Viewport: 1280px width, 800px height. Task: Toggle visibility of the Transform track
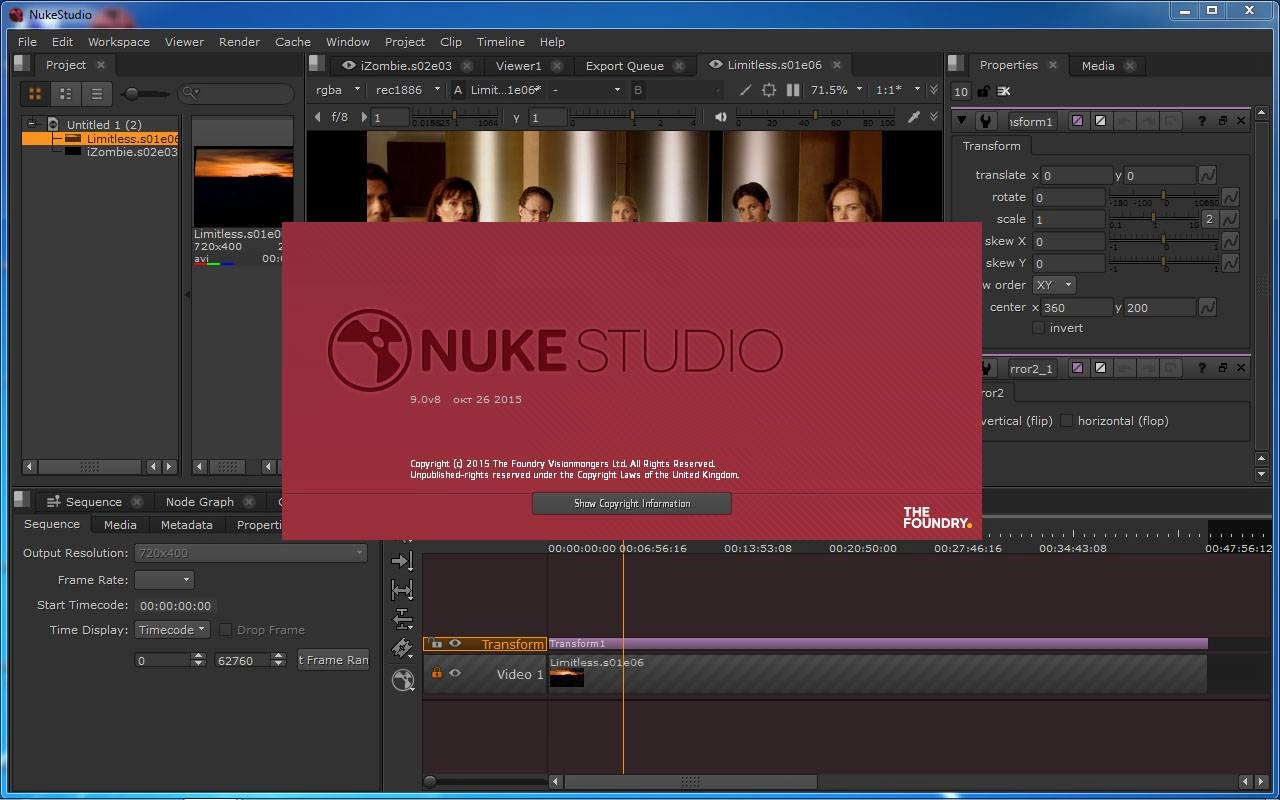pyautogui.click(x=455, y=643)
